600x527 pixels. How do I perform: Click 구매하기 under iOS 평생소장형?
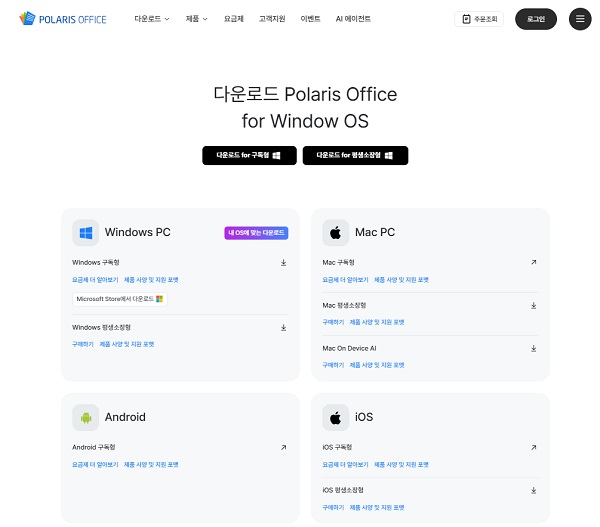(333, 507)
